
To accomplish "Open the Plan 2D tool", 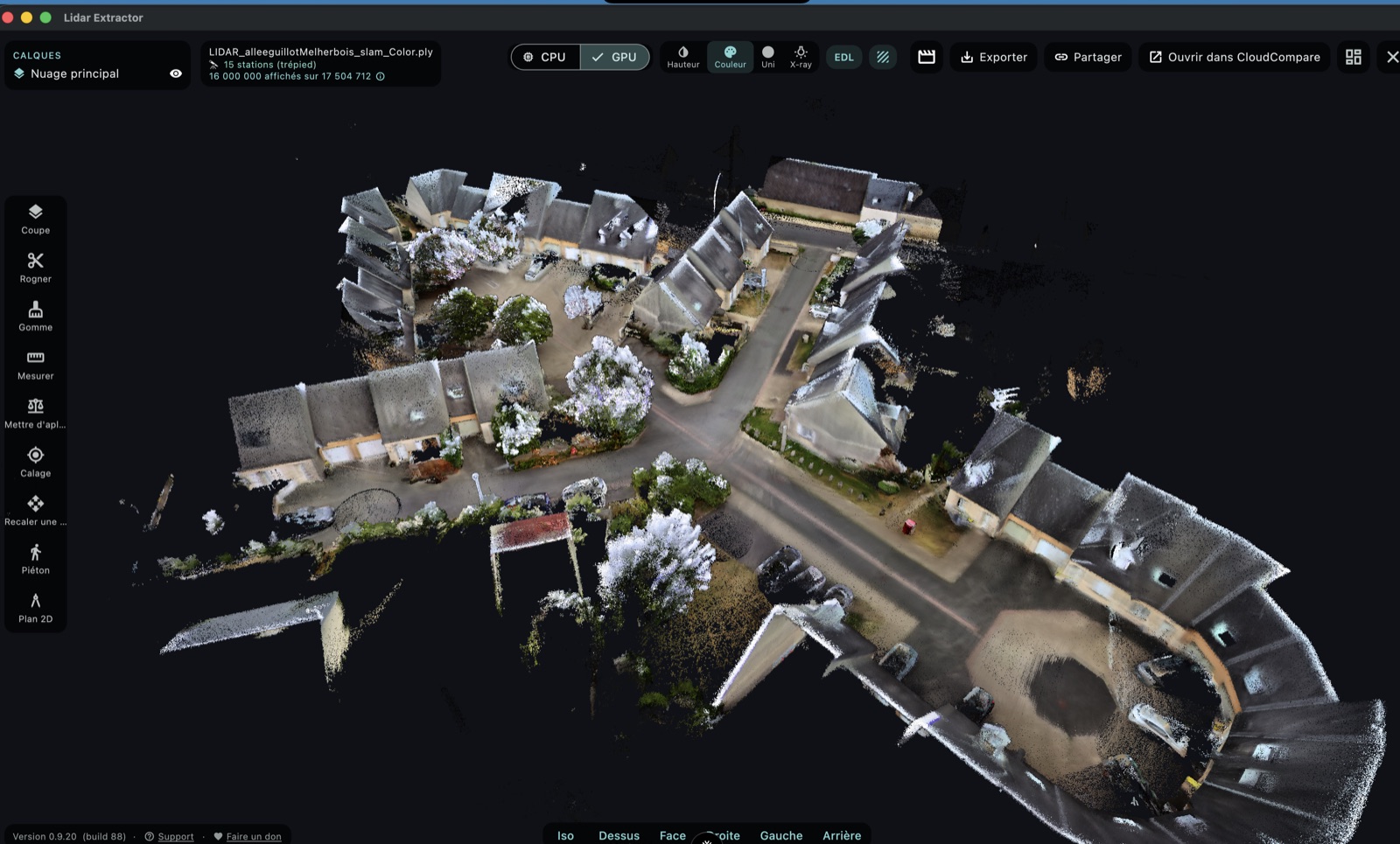I will pos(35,608).
